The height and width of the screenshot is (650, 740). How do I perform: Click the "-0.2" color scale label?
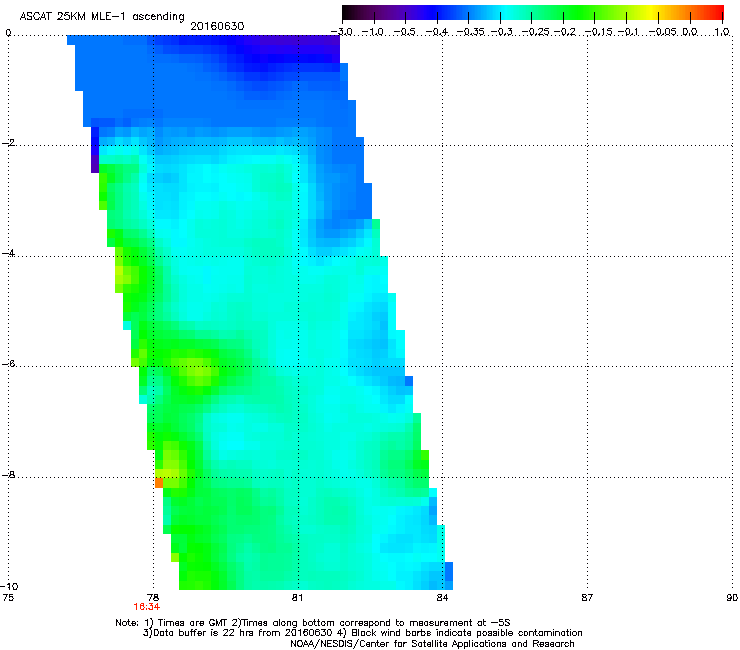coord(565,32)
